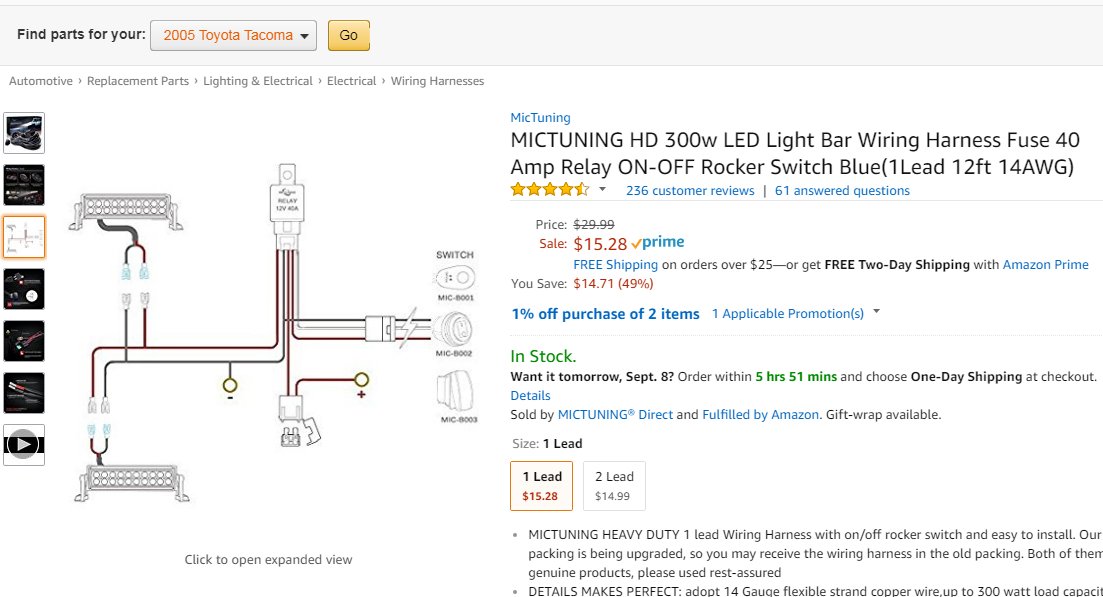The width and height of the screenshot is (1103, 597).
Task: Show the fourth product image thumbnail
Action: (24, 289)
